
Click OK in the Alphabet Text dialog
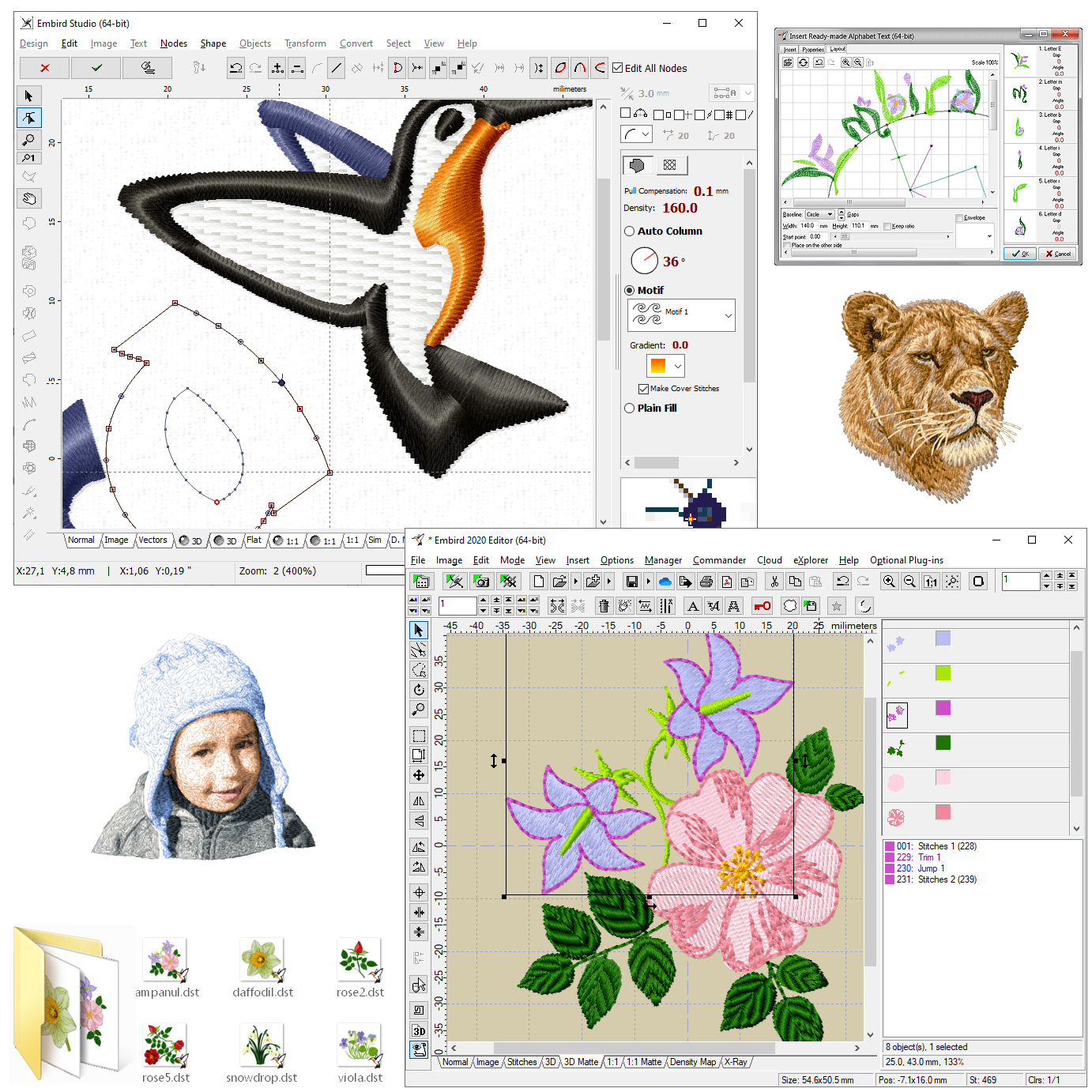click(x=1019, y=254)
